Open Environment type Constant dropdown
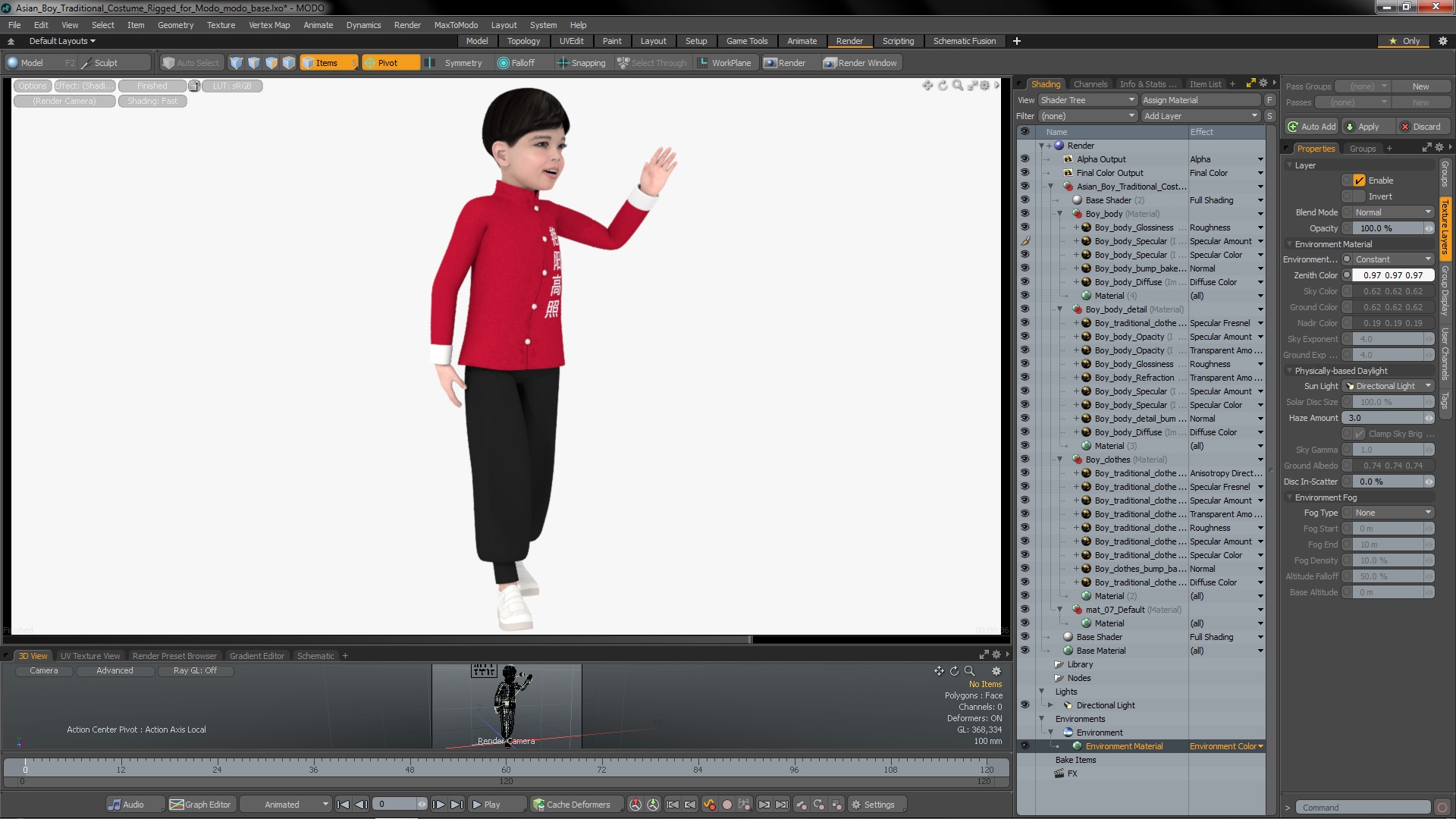1456x819 pixels. coord(1392,259)
